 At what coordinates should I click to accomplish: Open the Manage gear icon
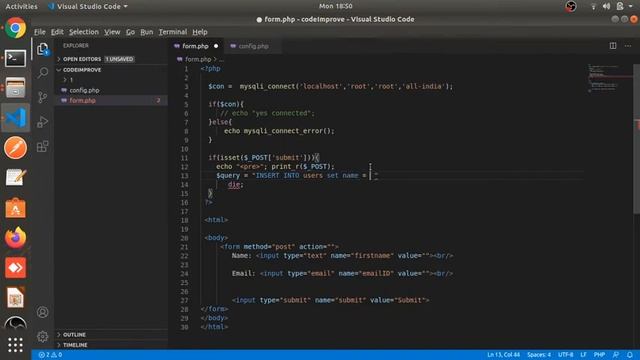click(42, 336)
